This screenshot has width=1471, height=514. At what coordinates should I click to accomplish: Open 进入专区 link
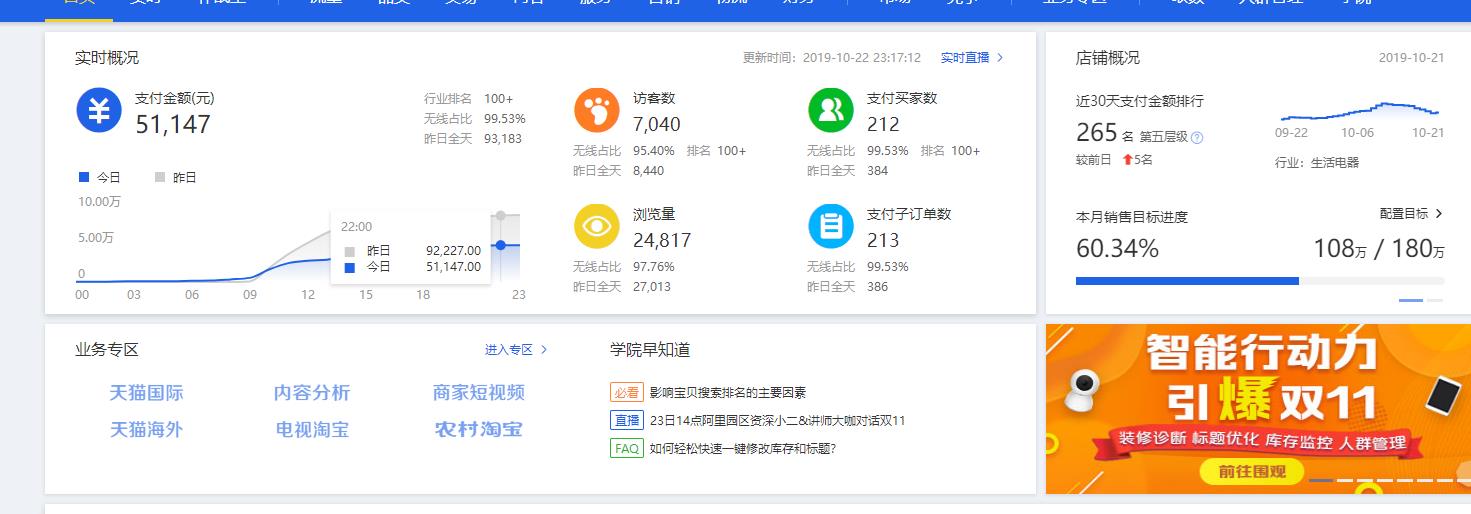tap(509, 350)
